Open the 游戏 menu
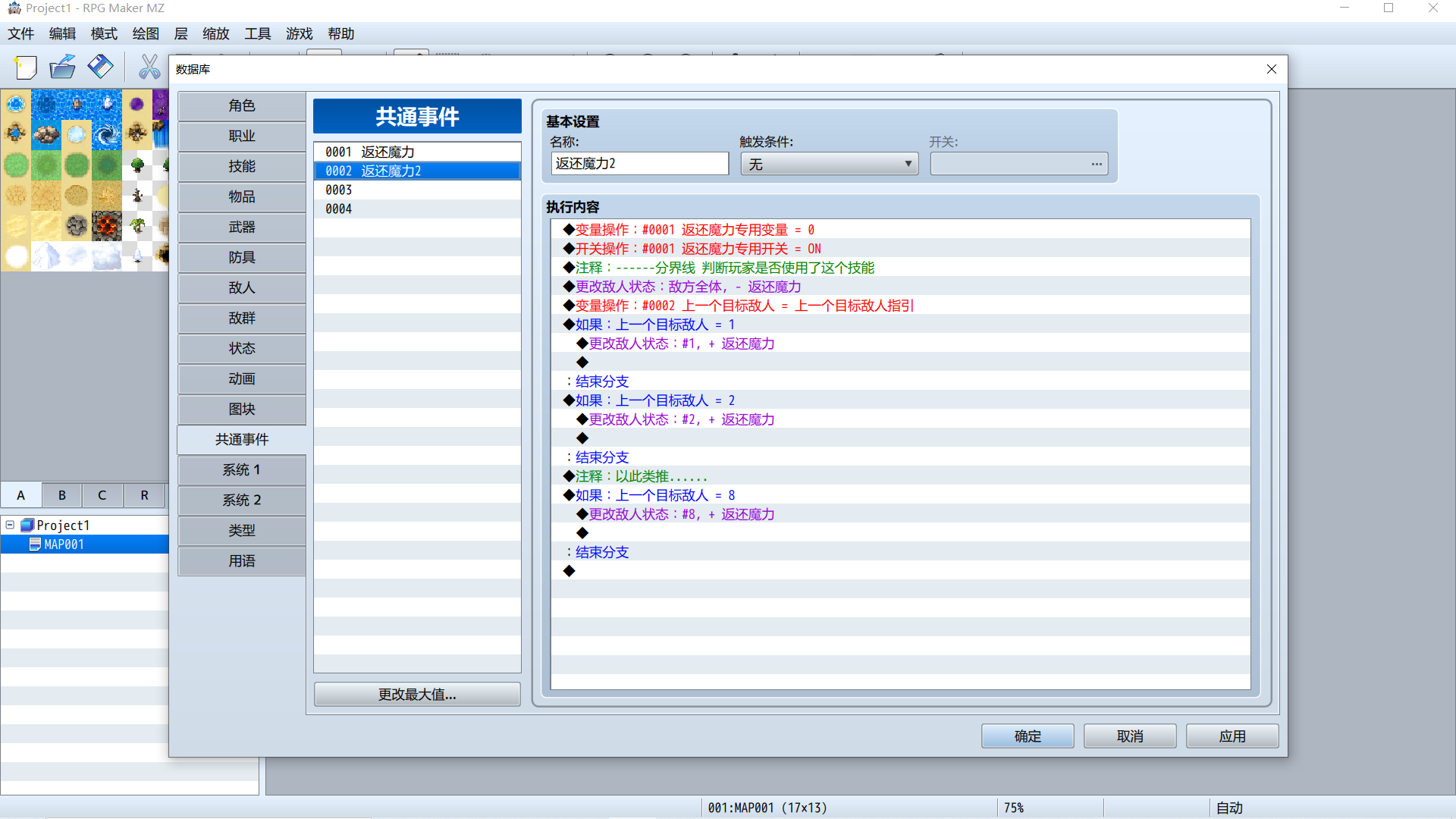The height and width of the screenshot is (819, 1456). tap(300, 33)
